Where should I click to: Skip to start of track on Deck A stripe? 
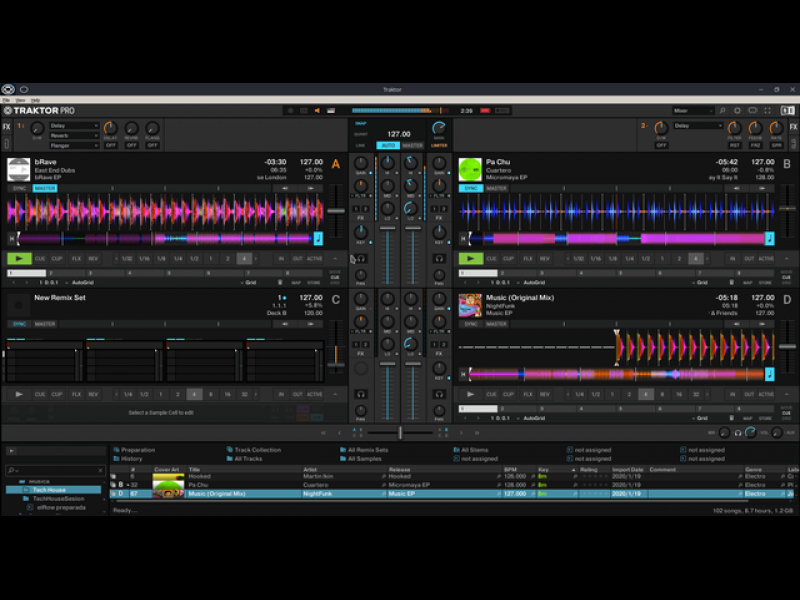13,238
